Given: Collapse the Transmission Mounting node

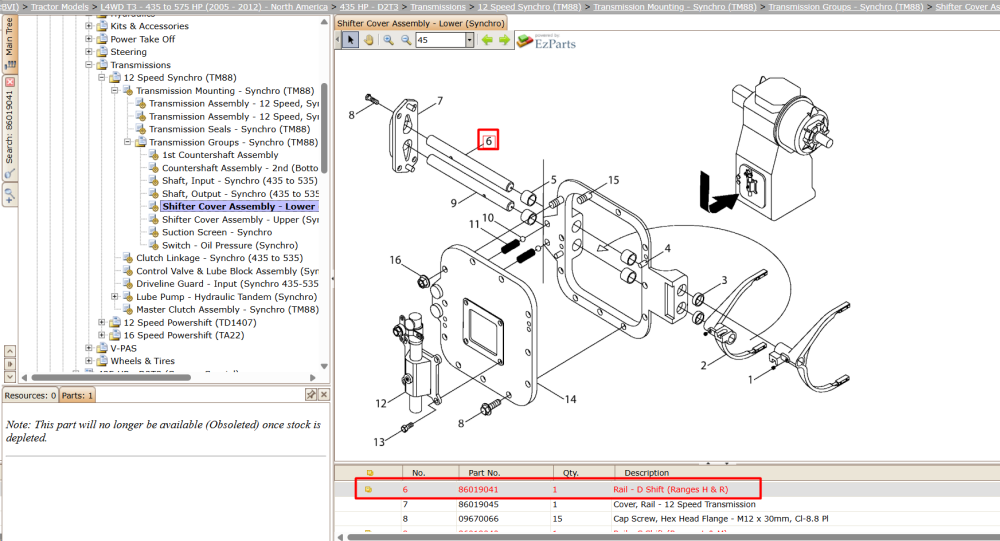Looking at the screenshot, I should [x=114, y=91].
